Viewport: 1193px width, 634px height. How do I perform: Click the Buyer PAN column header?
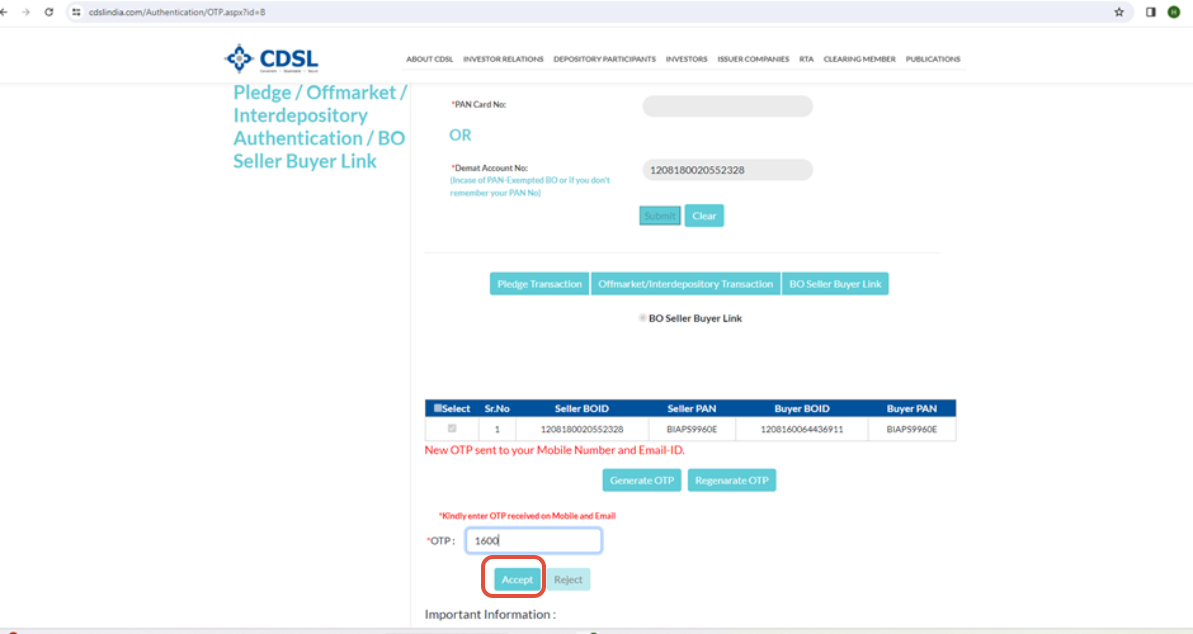911,409
